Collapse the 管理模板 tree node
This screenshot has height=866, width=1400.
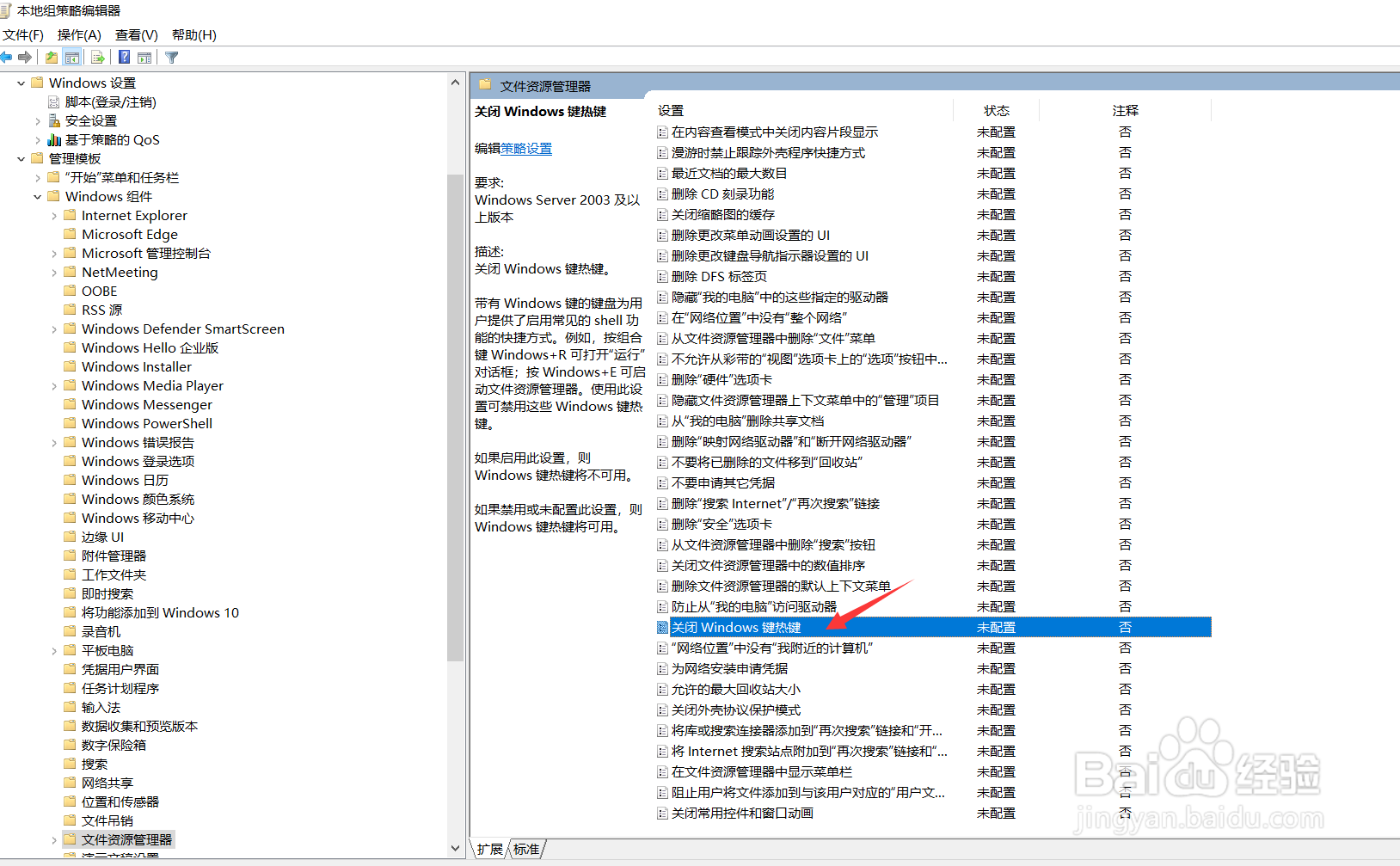click(x=21, y=159)
